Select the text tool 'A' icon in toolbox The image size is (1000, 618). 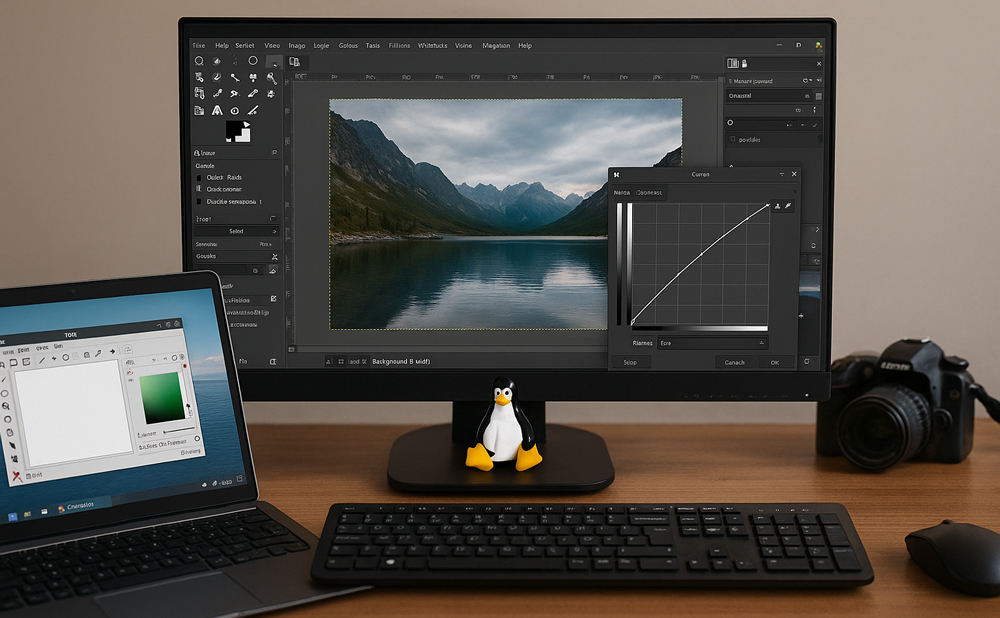[217, 110]
